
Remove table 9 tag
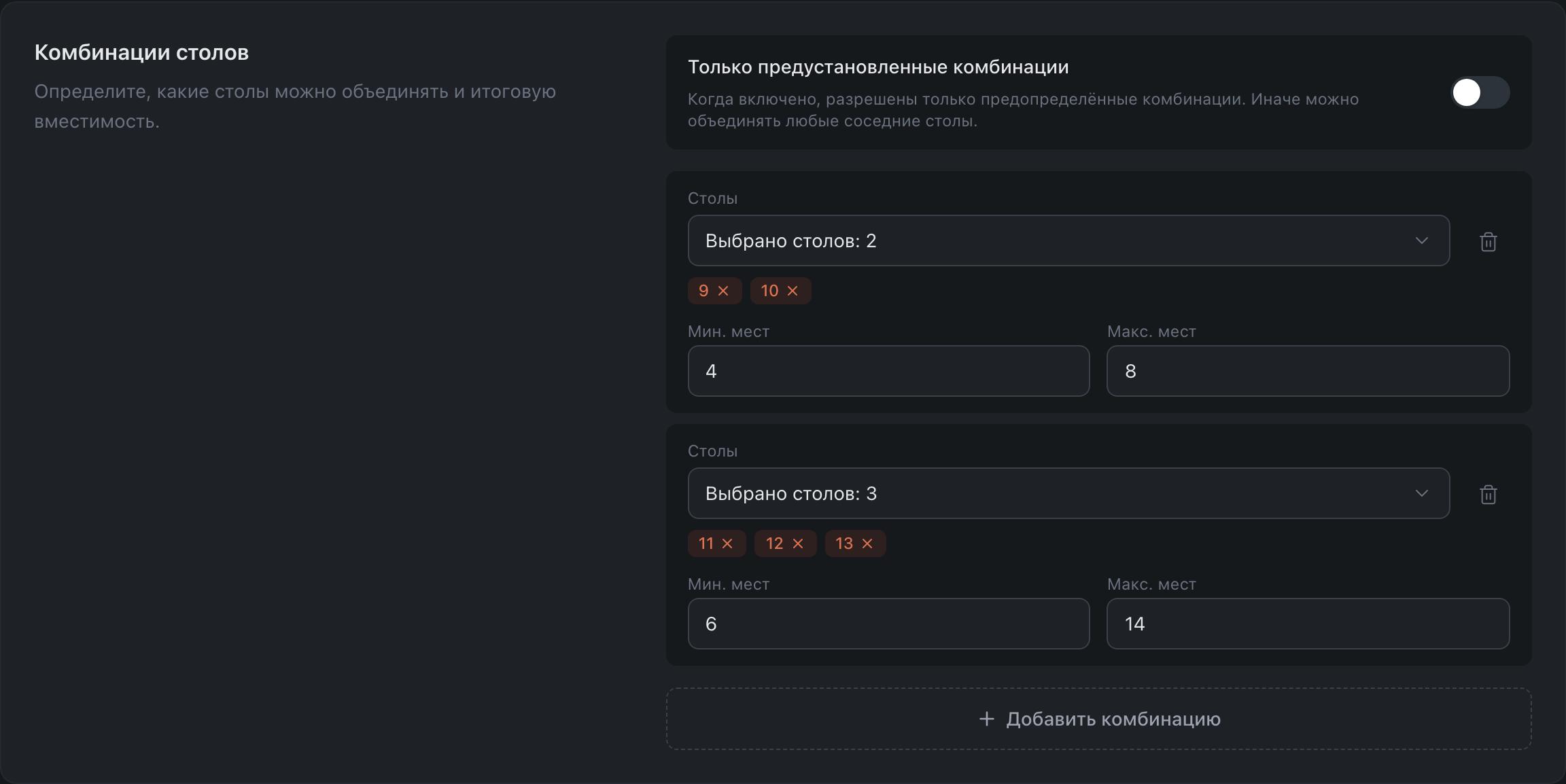(x=723, y=291)
